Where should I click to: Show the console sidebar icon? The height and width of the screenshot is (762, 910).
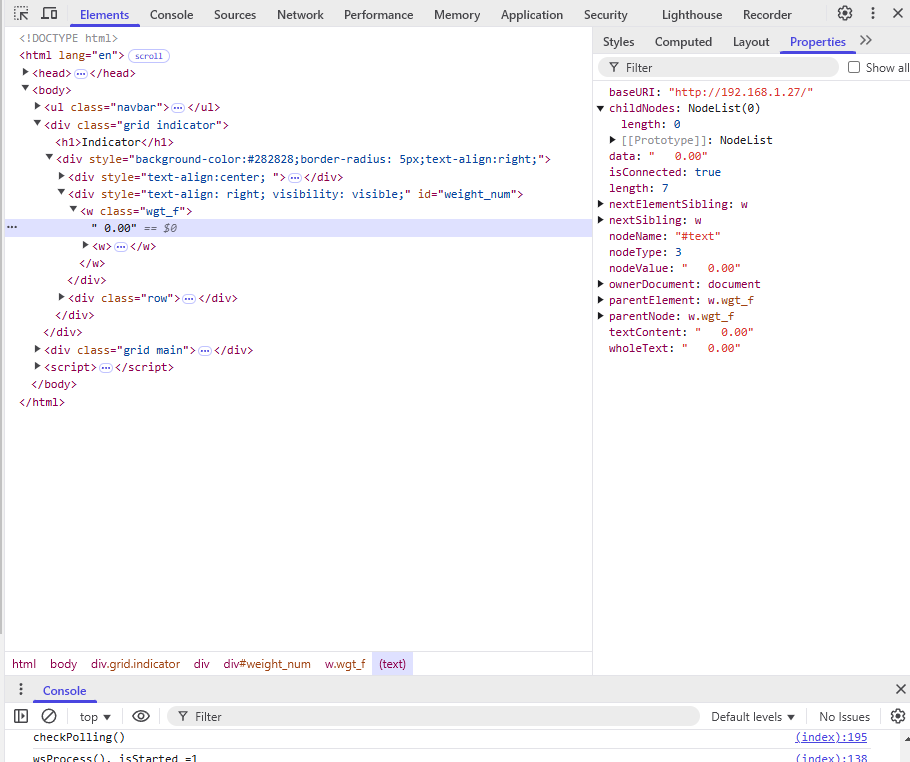pyautogui.click(x=21, y=716)
